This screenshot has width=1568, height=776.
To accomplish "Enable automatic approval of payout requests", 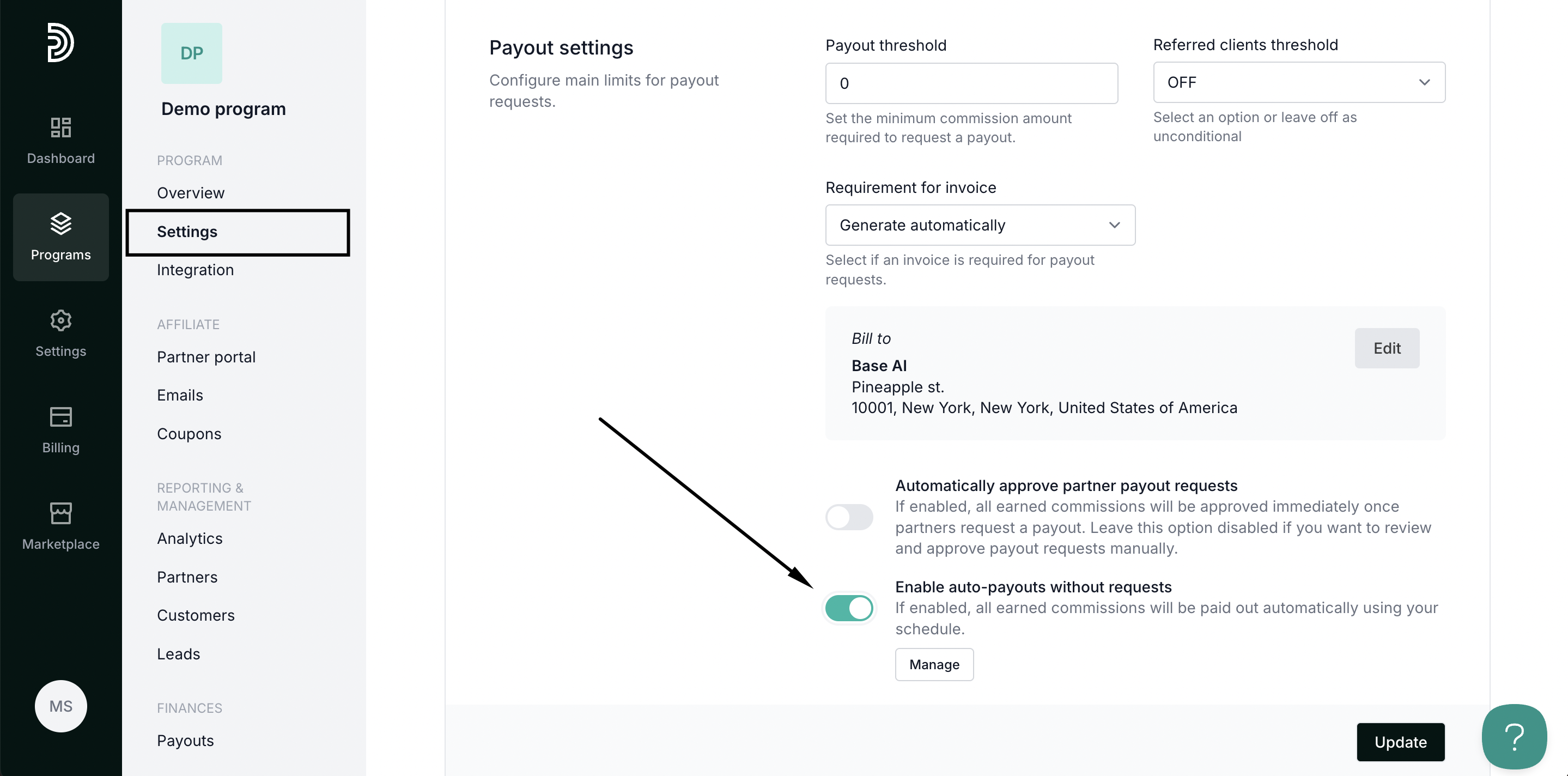I will pos(849,517).
